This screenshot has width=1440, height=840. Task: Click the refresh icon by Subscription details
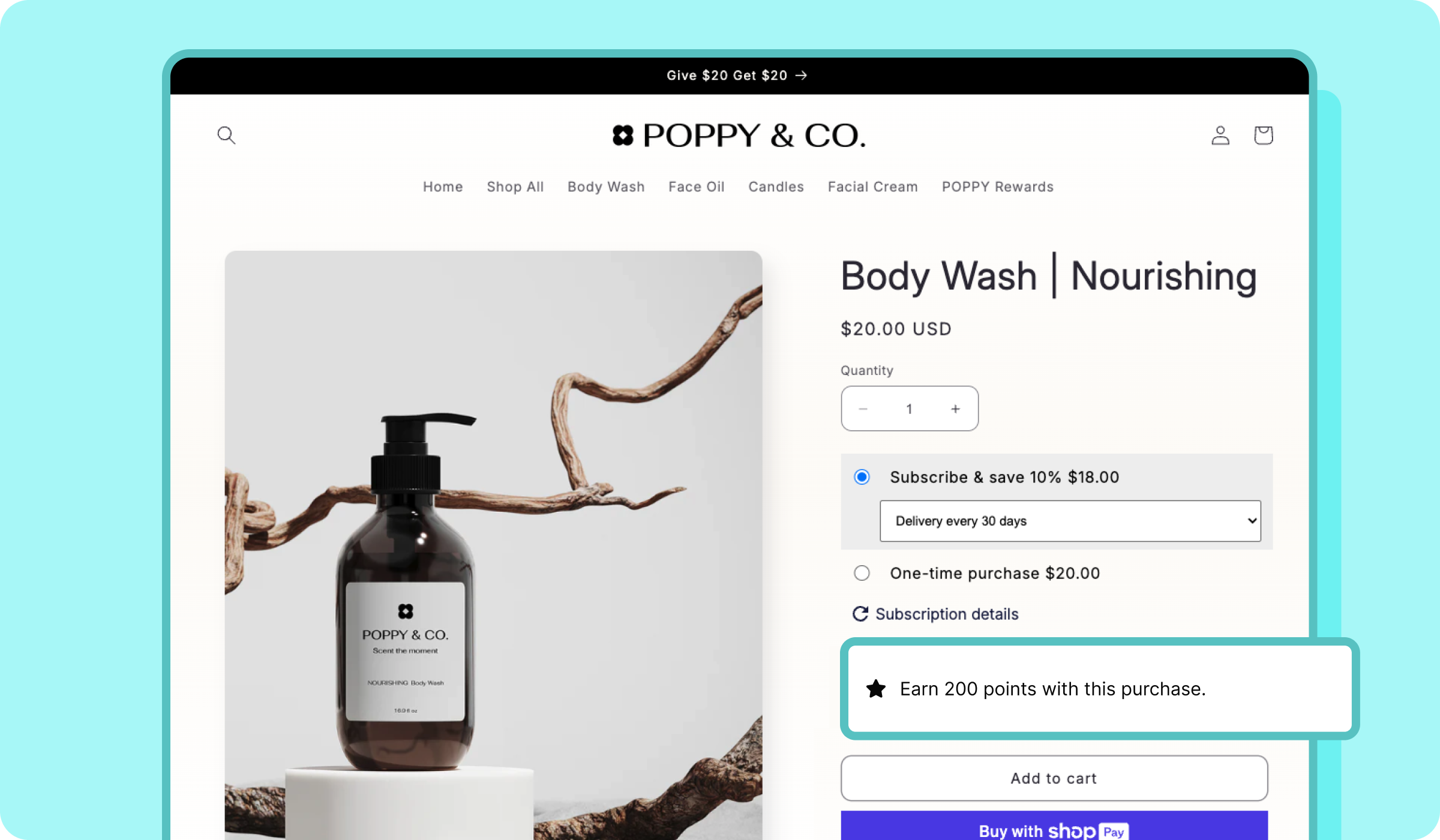tap(860, 614)
